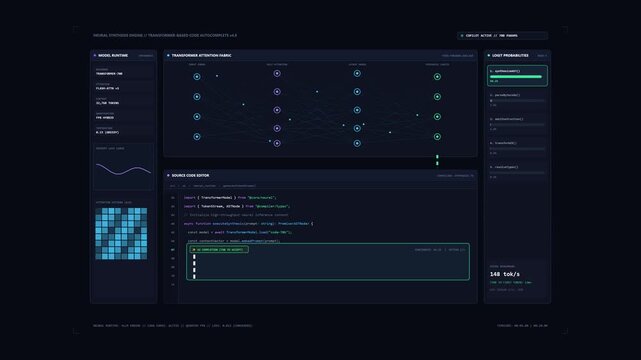Select the topmost node in the first cyan input column
The height and width of the screenshot is (360, 641).
(197, 76)
